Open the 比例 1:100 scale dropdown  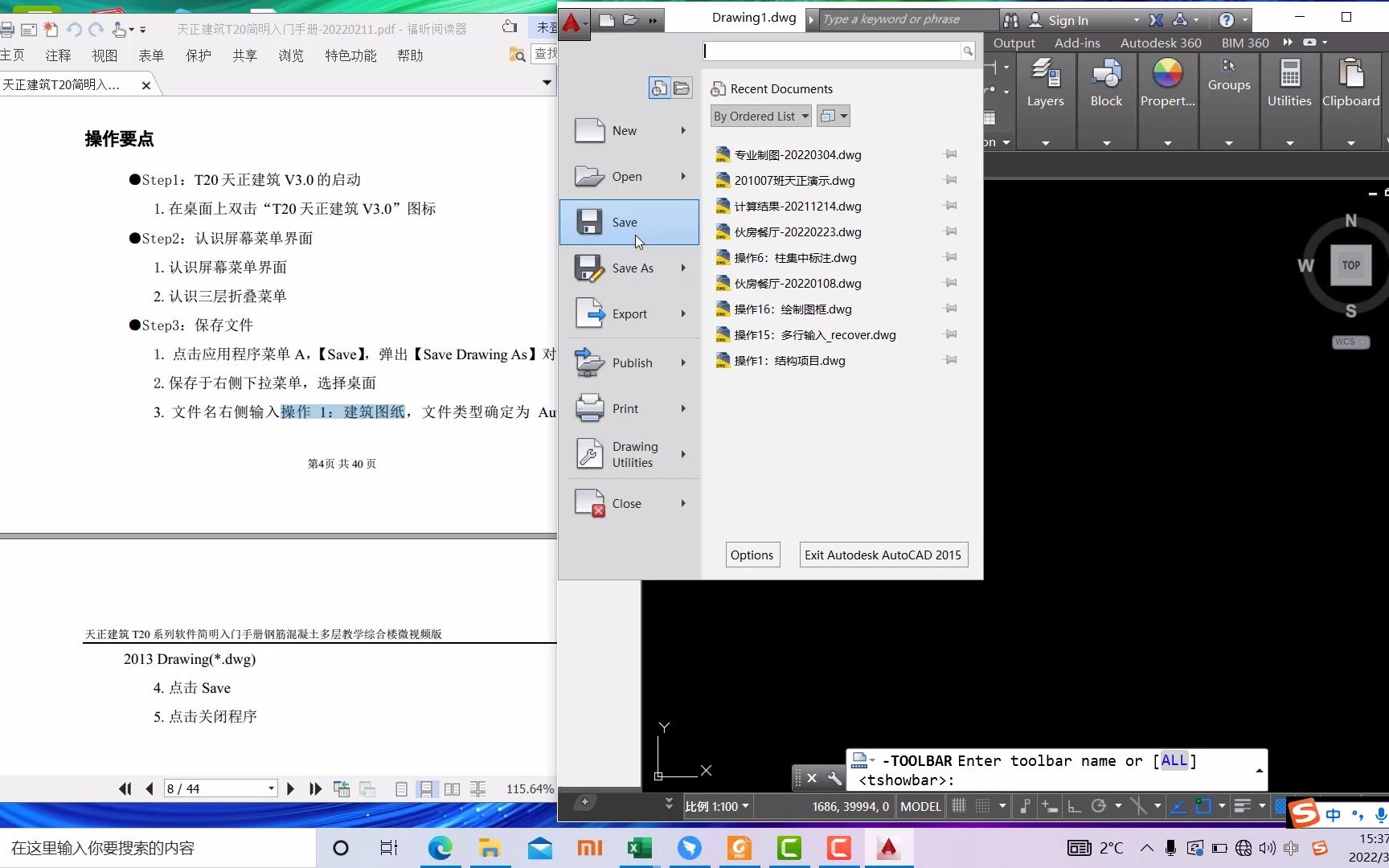pyautogui.click(x=716, y=806)
